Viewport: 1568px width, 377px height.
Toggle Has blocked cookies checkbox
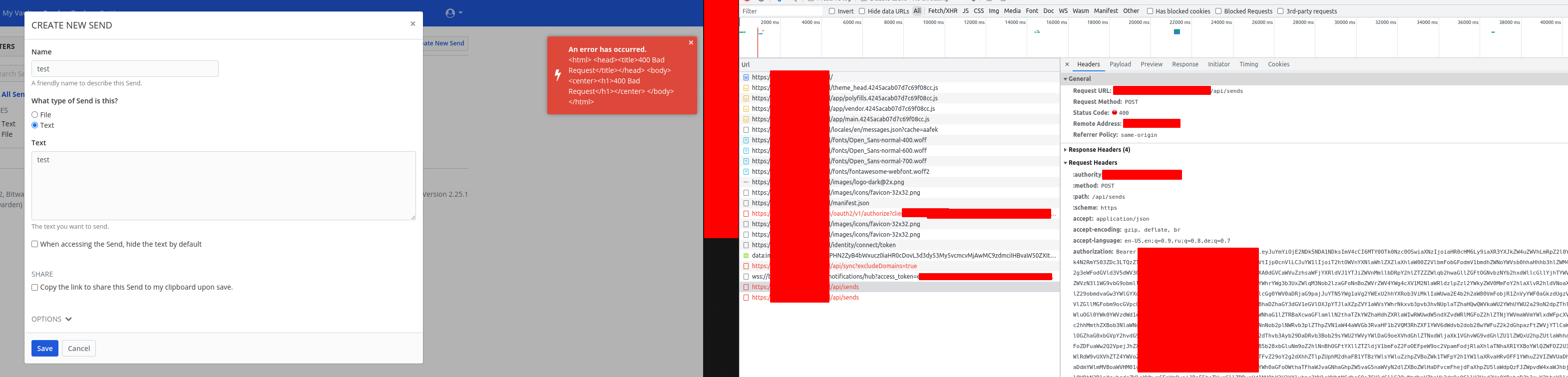pyautogui.click(x=1150, y=11)
